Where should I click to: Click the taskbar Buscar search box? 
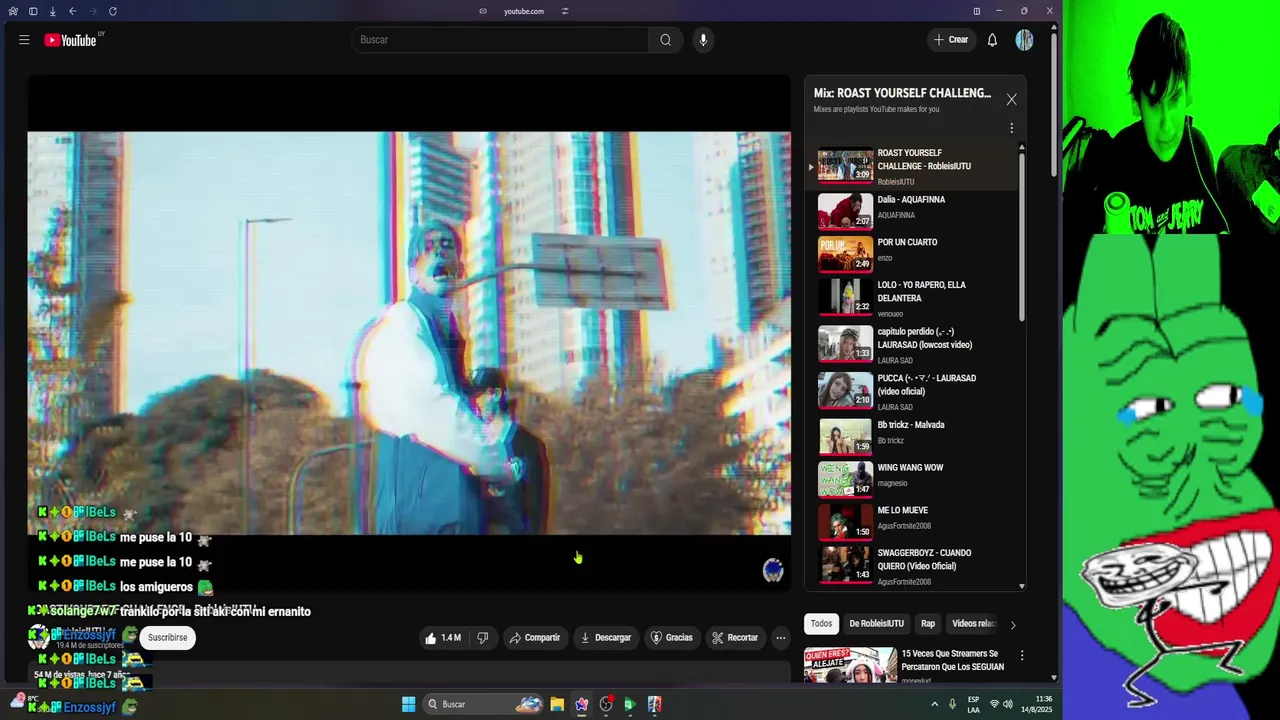pos(484,704)
